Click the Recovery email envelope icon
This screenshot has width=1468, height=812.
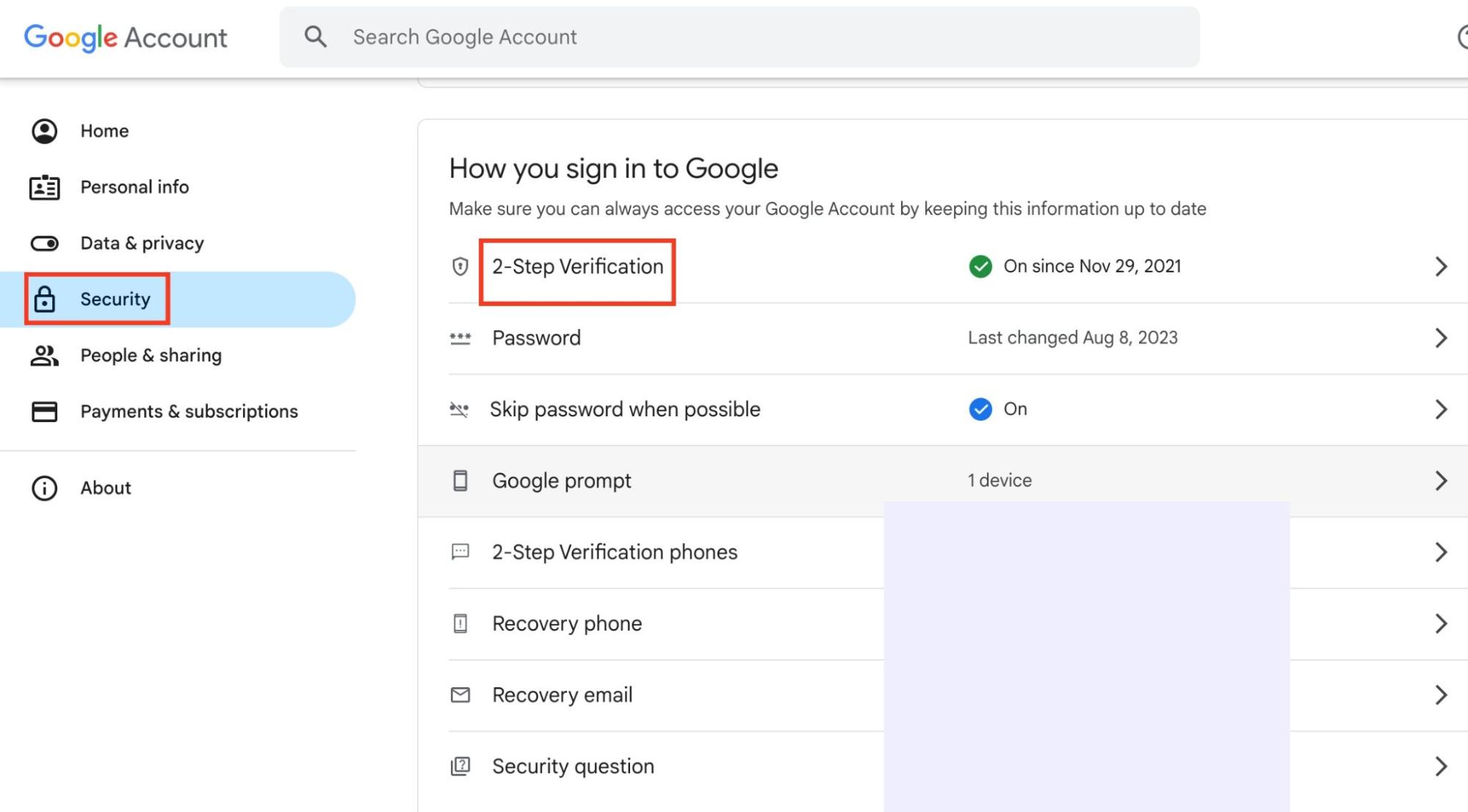[x=460, y=695]
